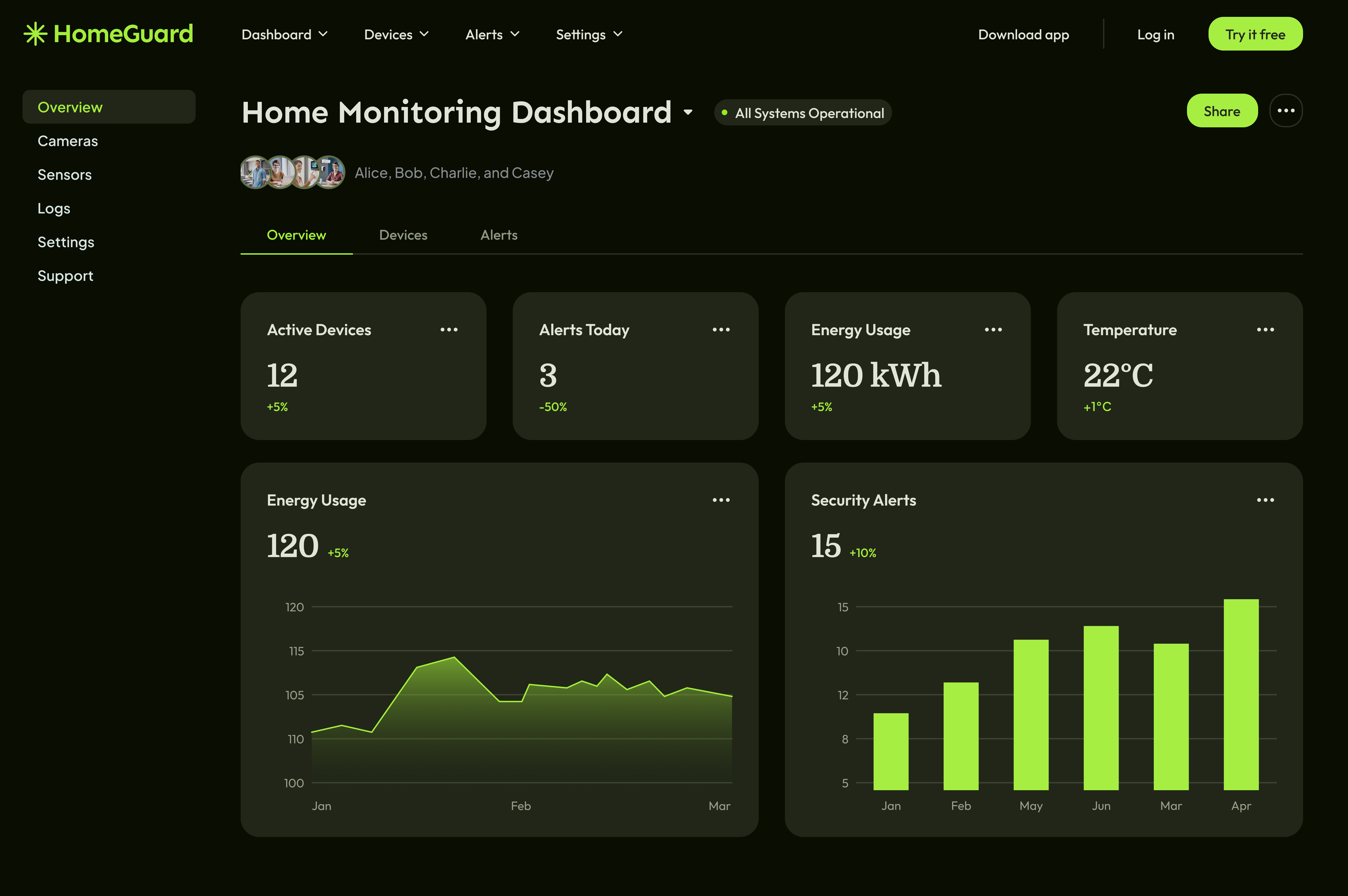
Task: Open the Energy Usage stat card ellipsis menu
Action: pos(993,330)
